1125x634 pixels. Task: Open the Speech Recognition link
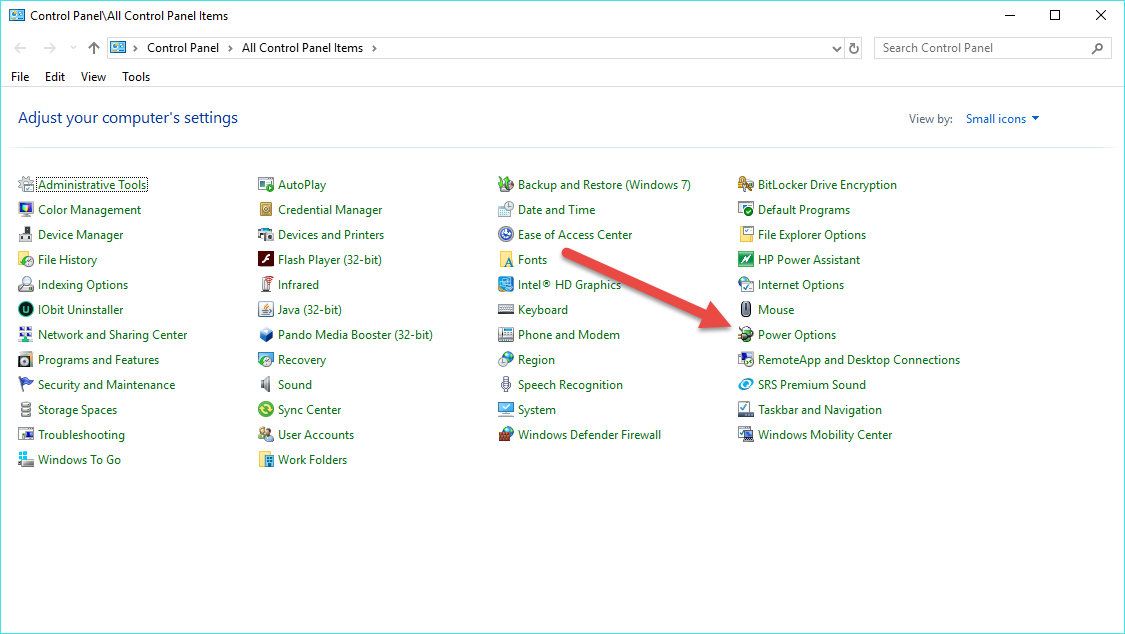pos(570,384)
